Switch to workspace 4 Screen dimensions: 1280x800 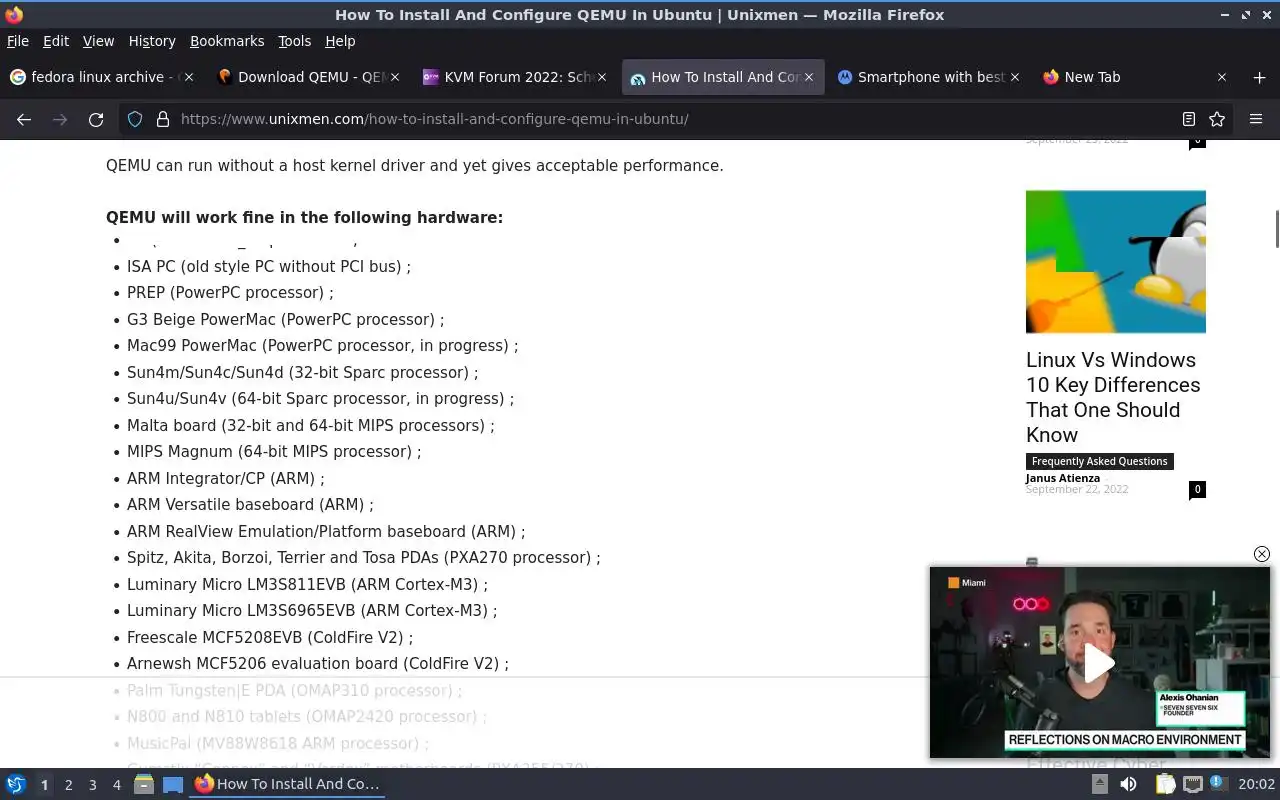[116, 785]
